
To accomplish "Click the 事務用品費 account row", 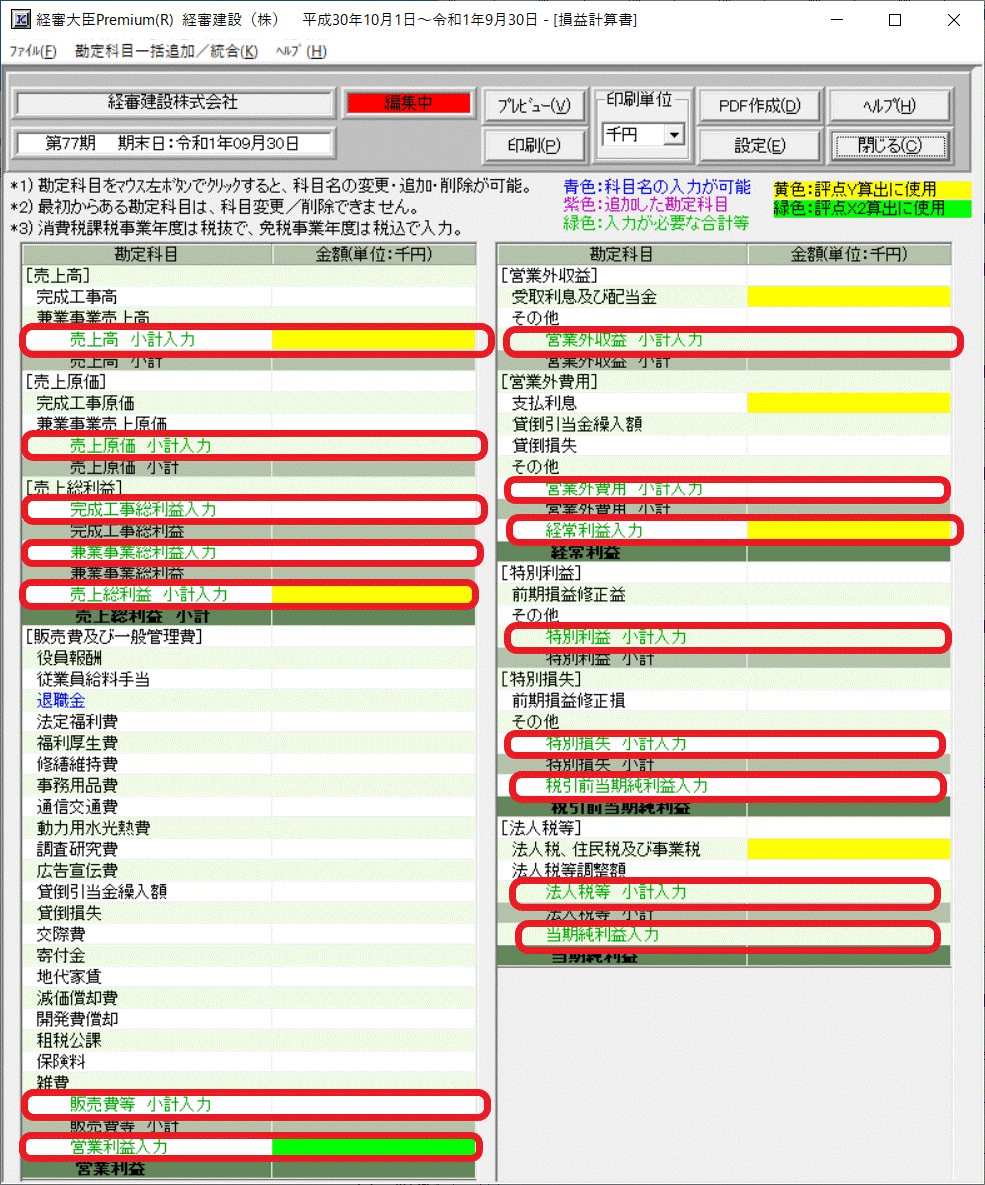I will (x=249, y=785).
